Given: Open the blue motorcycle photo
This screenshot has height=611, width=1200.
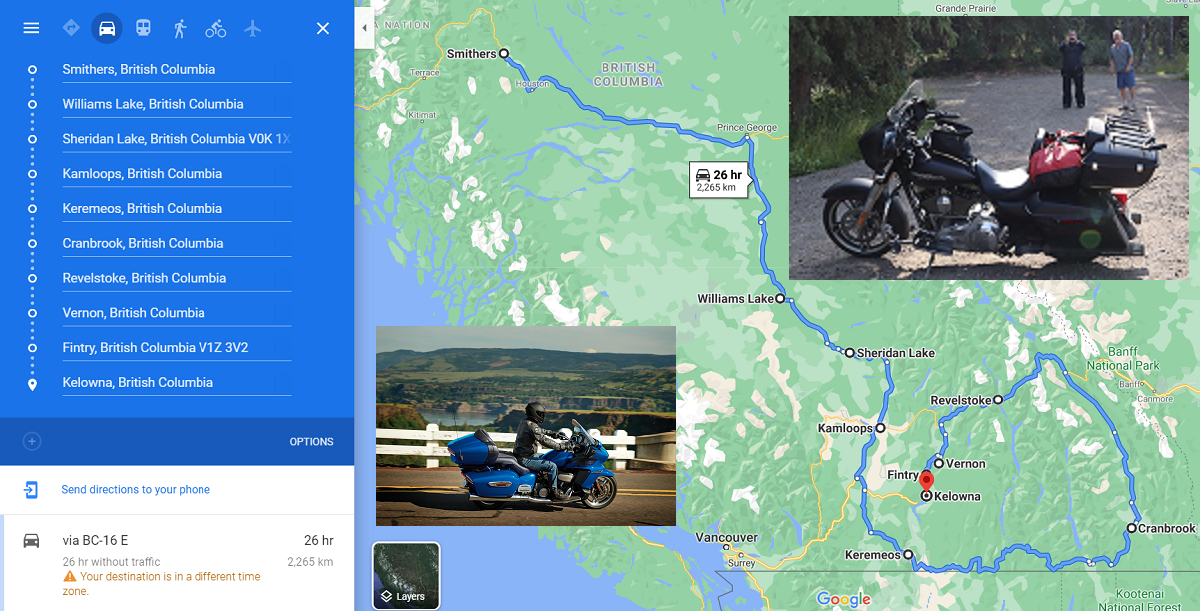Looking at the screenshot, I should pyautogui.click(x=526, y=425).
